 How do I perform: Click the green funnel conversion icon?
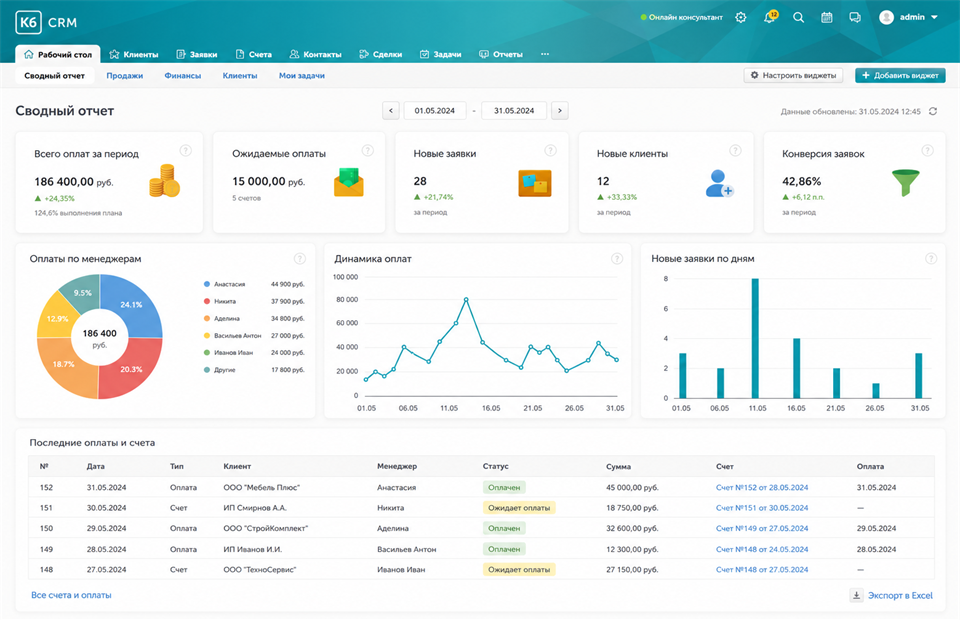point(906,182)
